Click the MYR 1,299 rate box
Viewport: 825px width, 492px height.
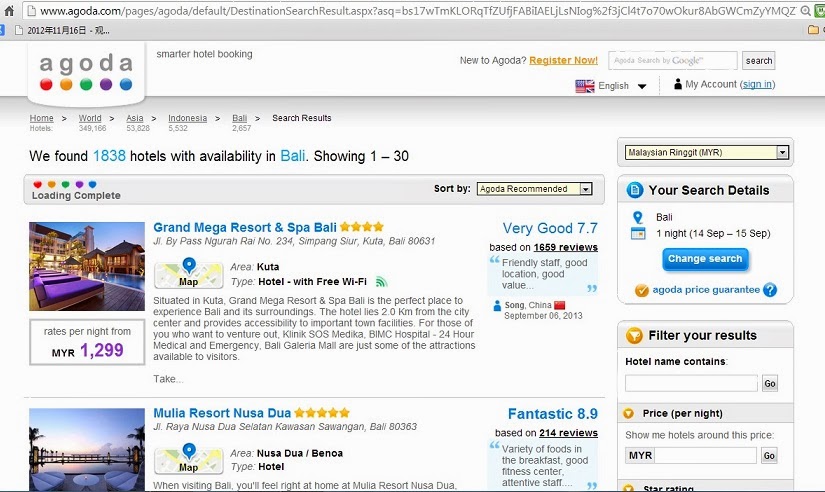(x=87, y=343)
